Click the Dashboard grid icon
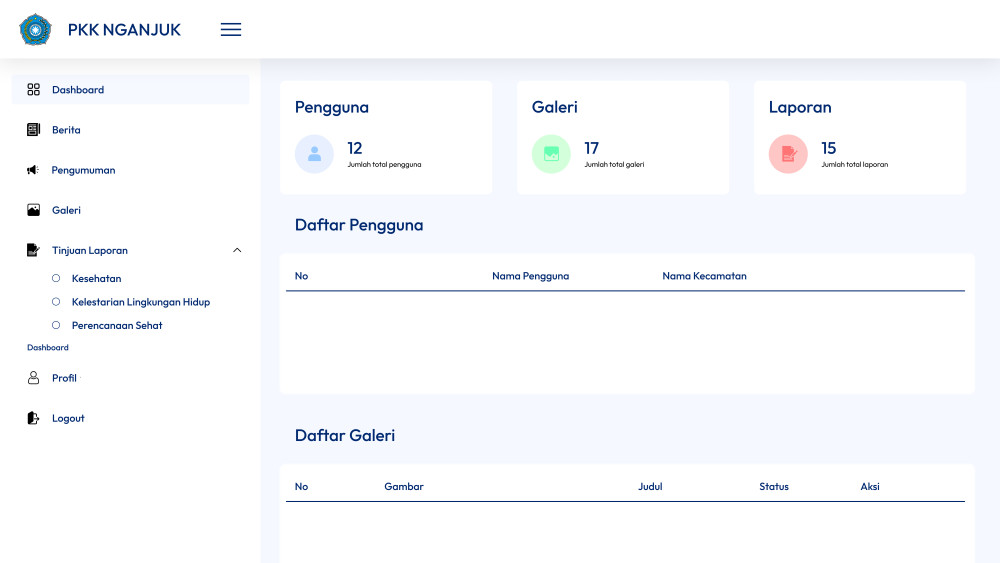This screenshot has height=563, width=1000. click(x=34, y=89)
